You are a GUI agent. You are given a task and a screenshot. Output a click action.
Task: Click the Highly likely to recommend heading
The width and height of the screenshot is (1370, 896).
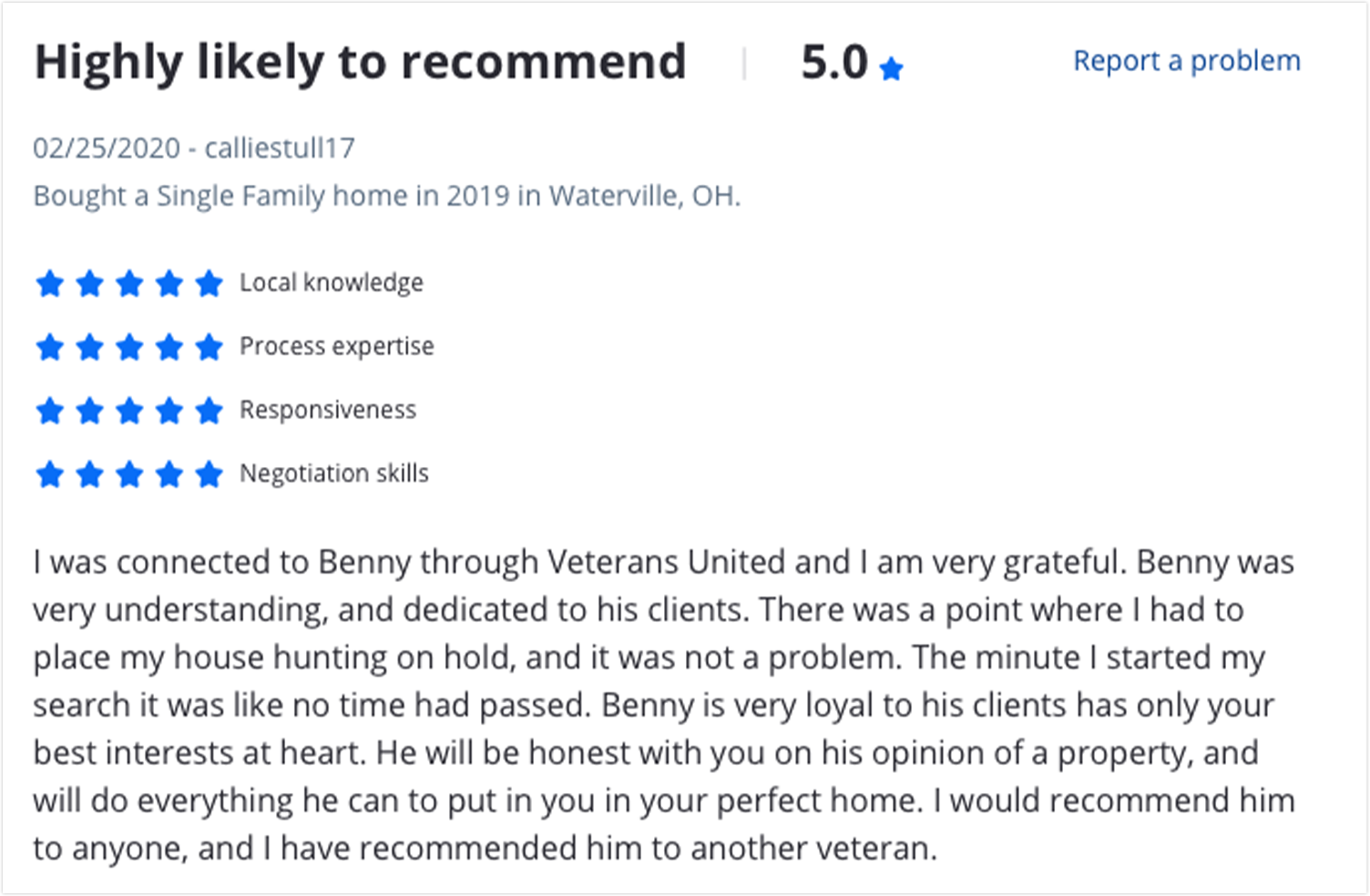360,63
